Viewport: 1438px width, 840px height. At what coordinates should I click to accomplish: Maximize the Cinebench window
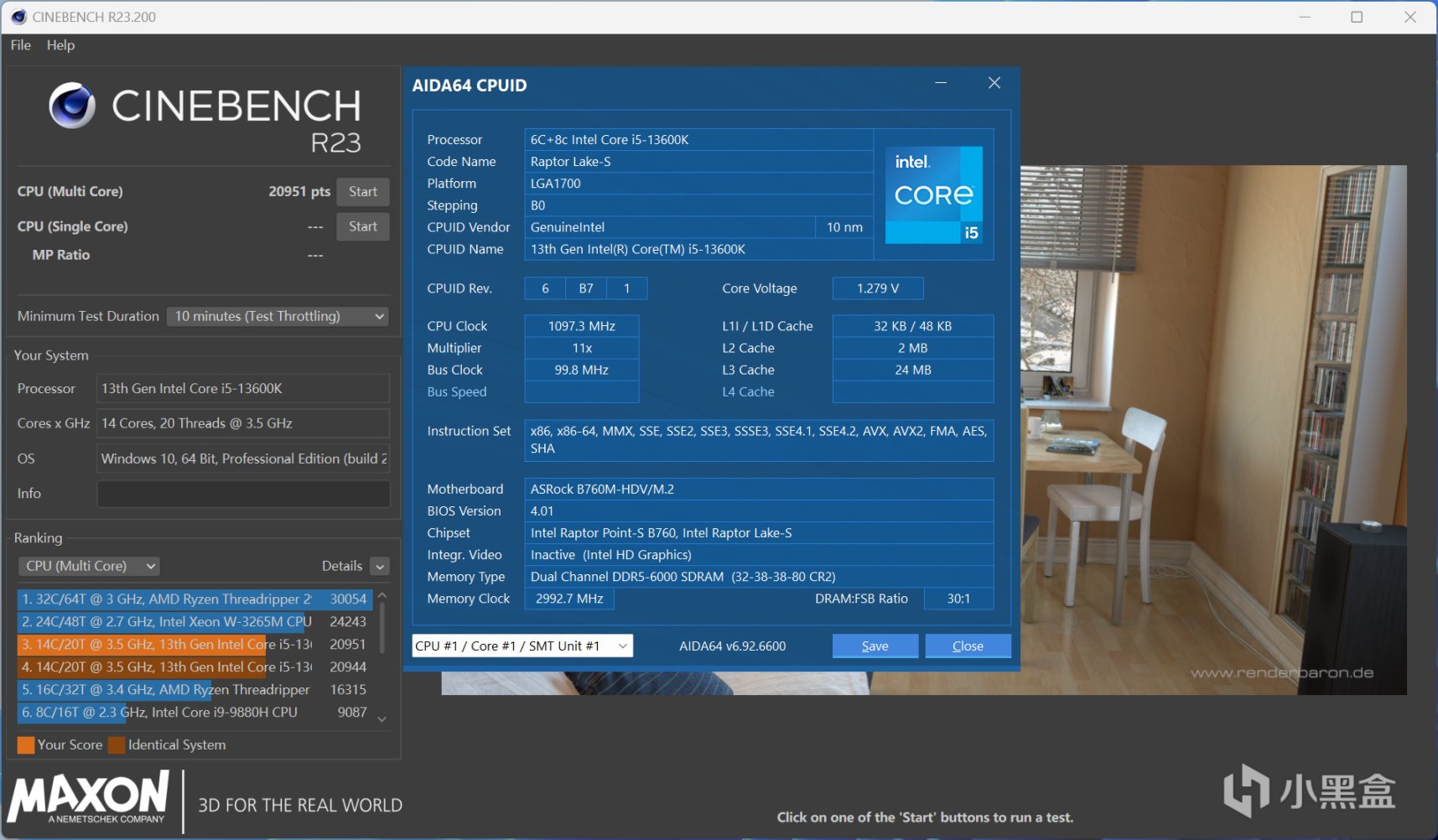tap(1357, 17)
